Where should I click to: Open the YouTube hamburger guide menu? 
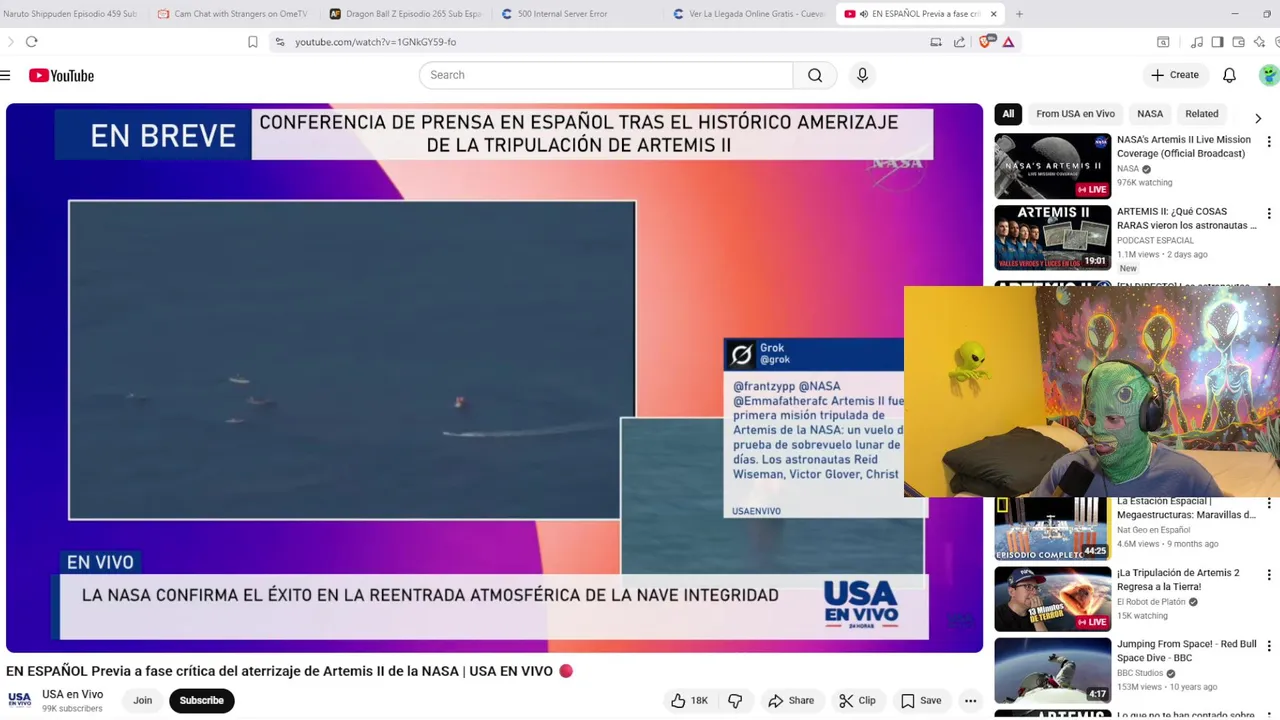click(6, 75)
